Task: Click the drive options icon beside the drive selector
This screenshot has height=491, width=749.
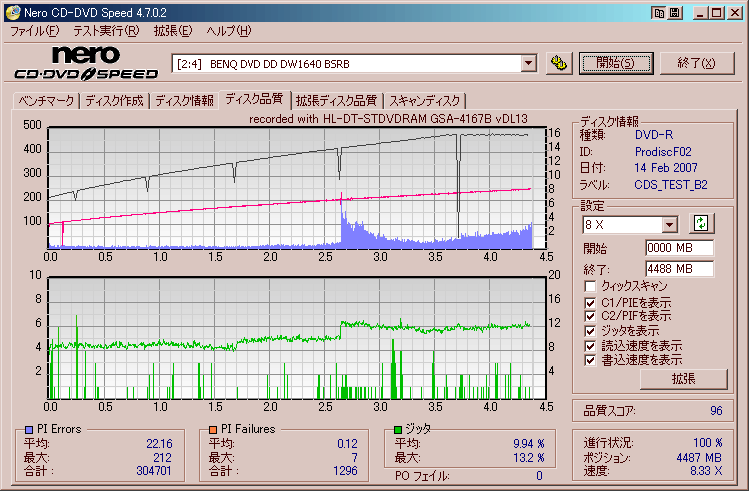Action: tap(558, 63)
